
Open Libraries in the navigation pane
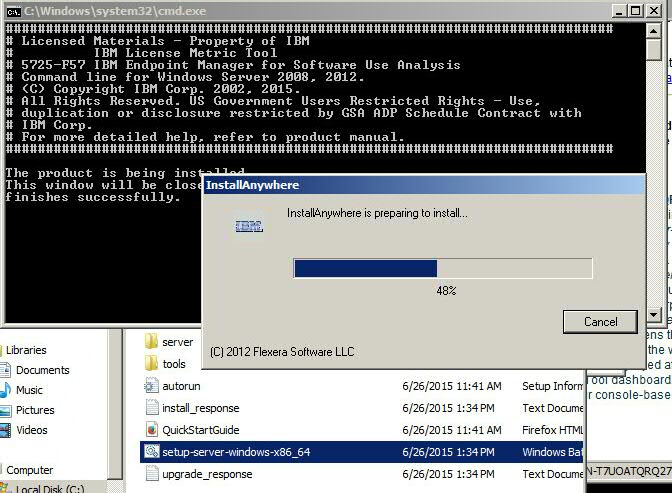click(26, 350)
